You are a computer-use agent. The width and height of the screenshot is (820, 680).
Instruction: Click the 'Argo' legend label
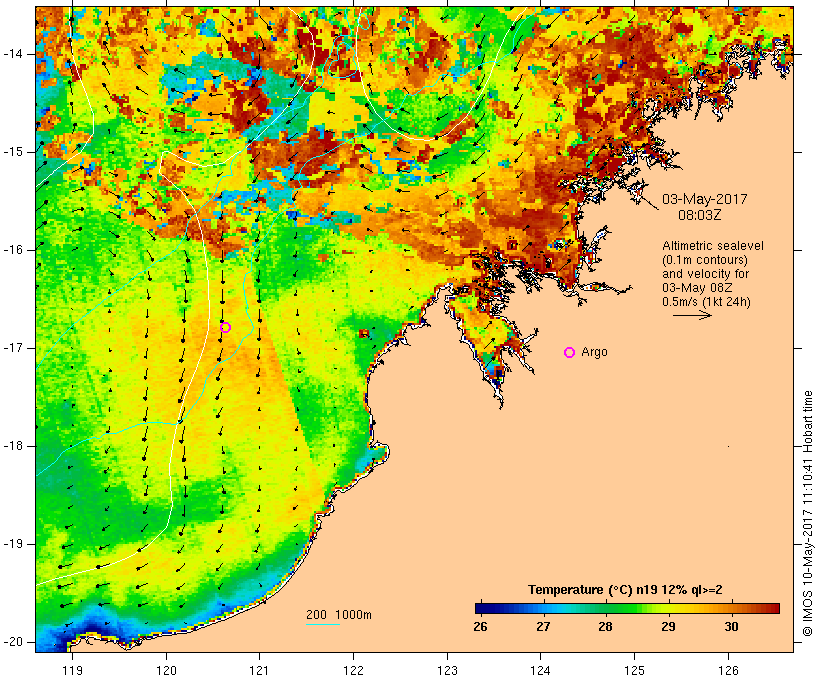595,352
